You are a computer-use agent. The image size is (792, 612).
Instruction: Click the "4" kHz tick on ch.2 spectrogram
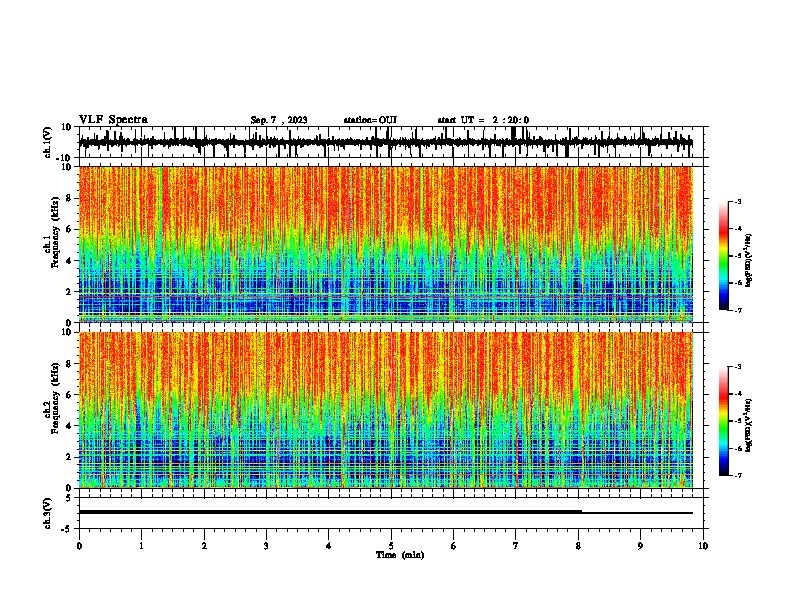[69, 426]
